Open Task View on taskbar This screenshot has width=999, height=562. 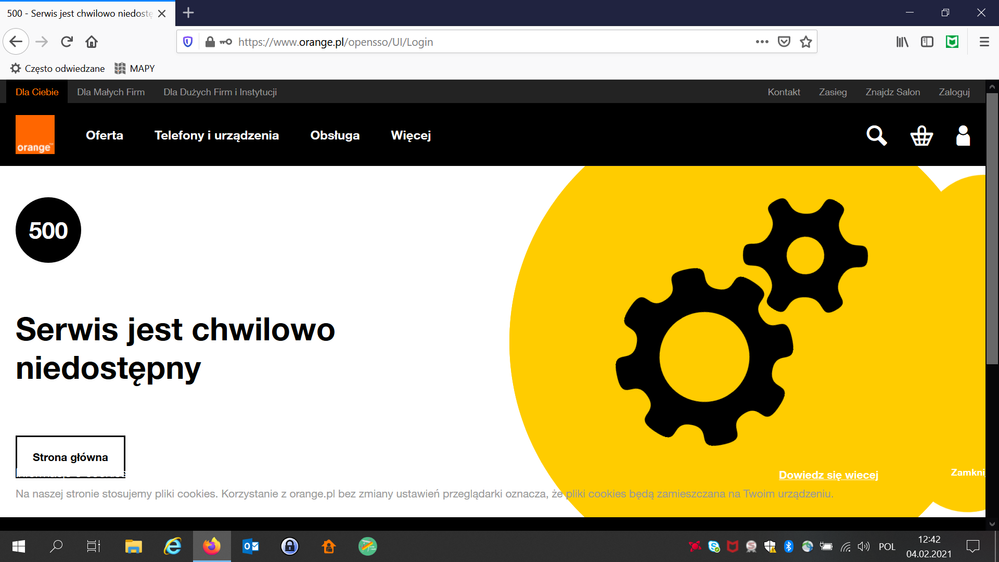pos(94,546)
